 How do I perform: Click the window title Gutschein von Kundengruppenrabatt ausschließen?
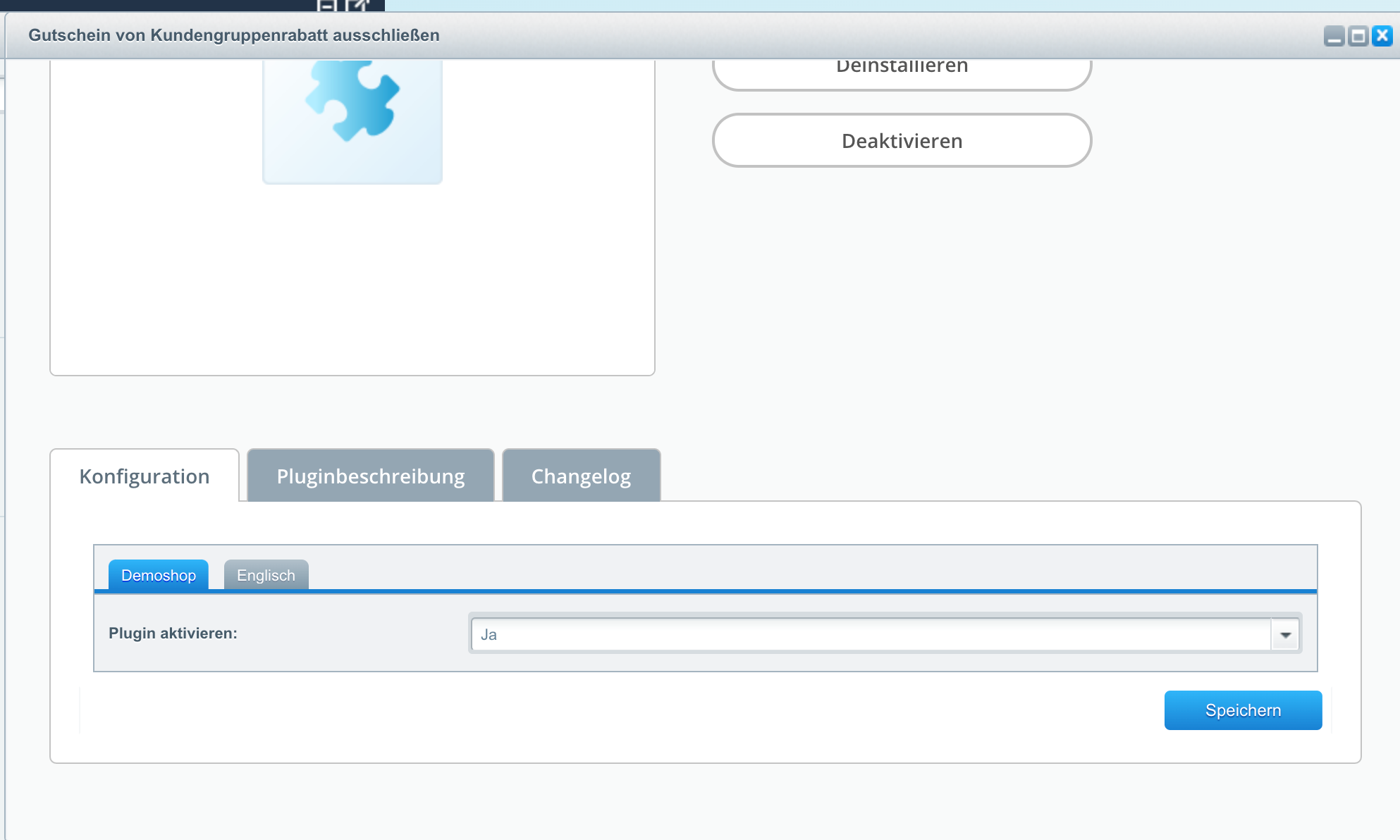[x=234, y=35]
